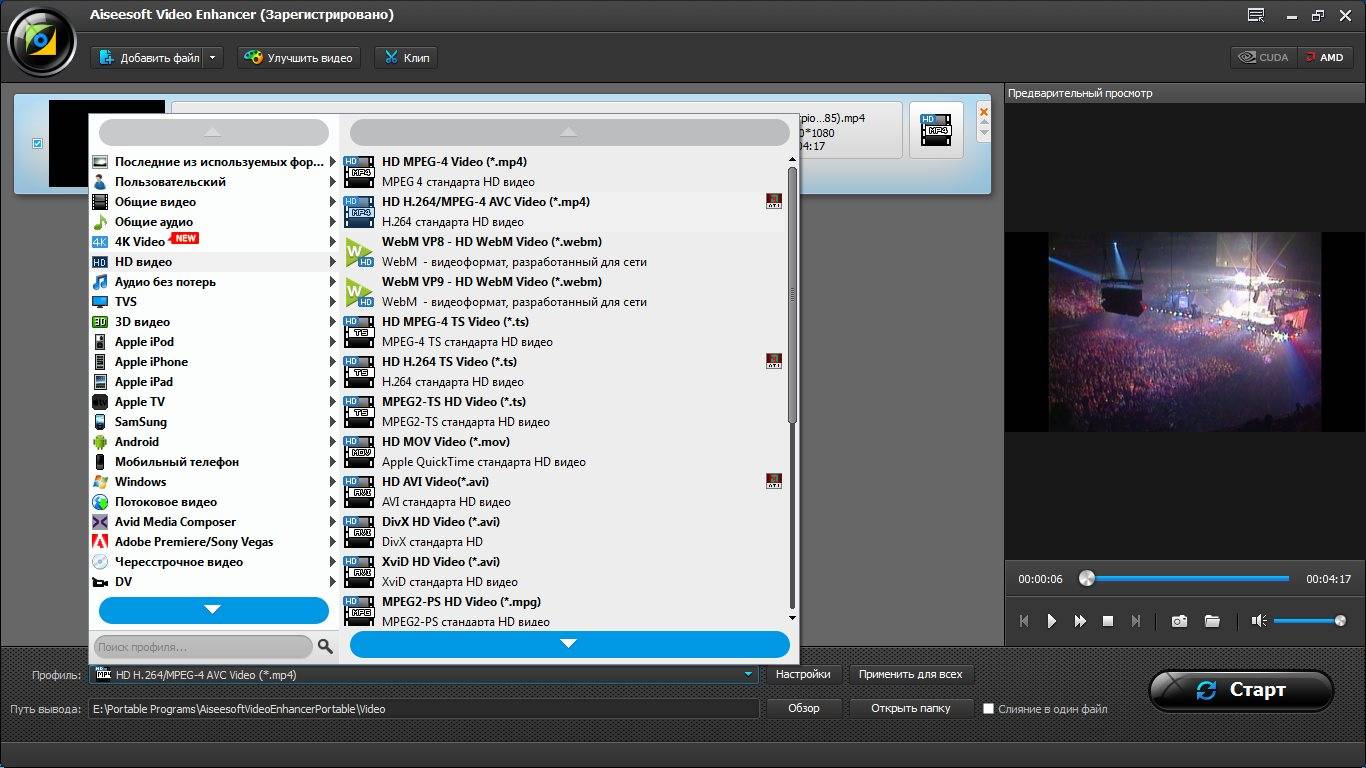Viewport: 1366px width, 768px height.
Task: Choose 'HD MOV Video (*.mov)' format
Action: [445, 442]
